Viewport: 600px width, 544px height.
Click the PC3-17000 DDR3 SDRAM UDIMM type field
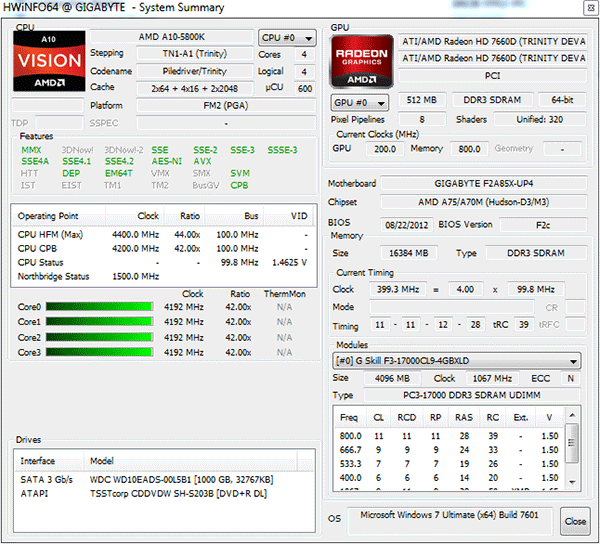pos(472,395)
